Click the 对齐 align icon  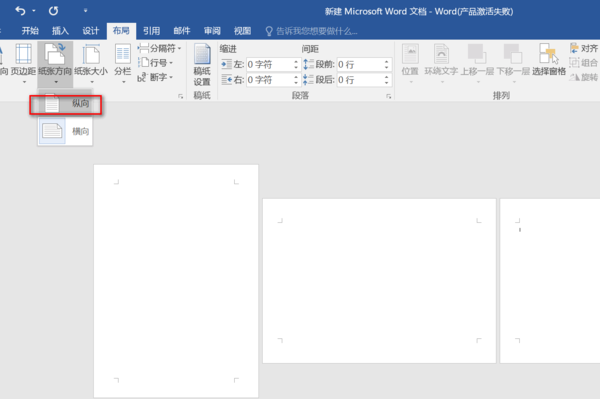point(584,49)
